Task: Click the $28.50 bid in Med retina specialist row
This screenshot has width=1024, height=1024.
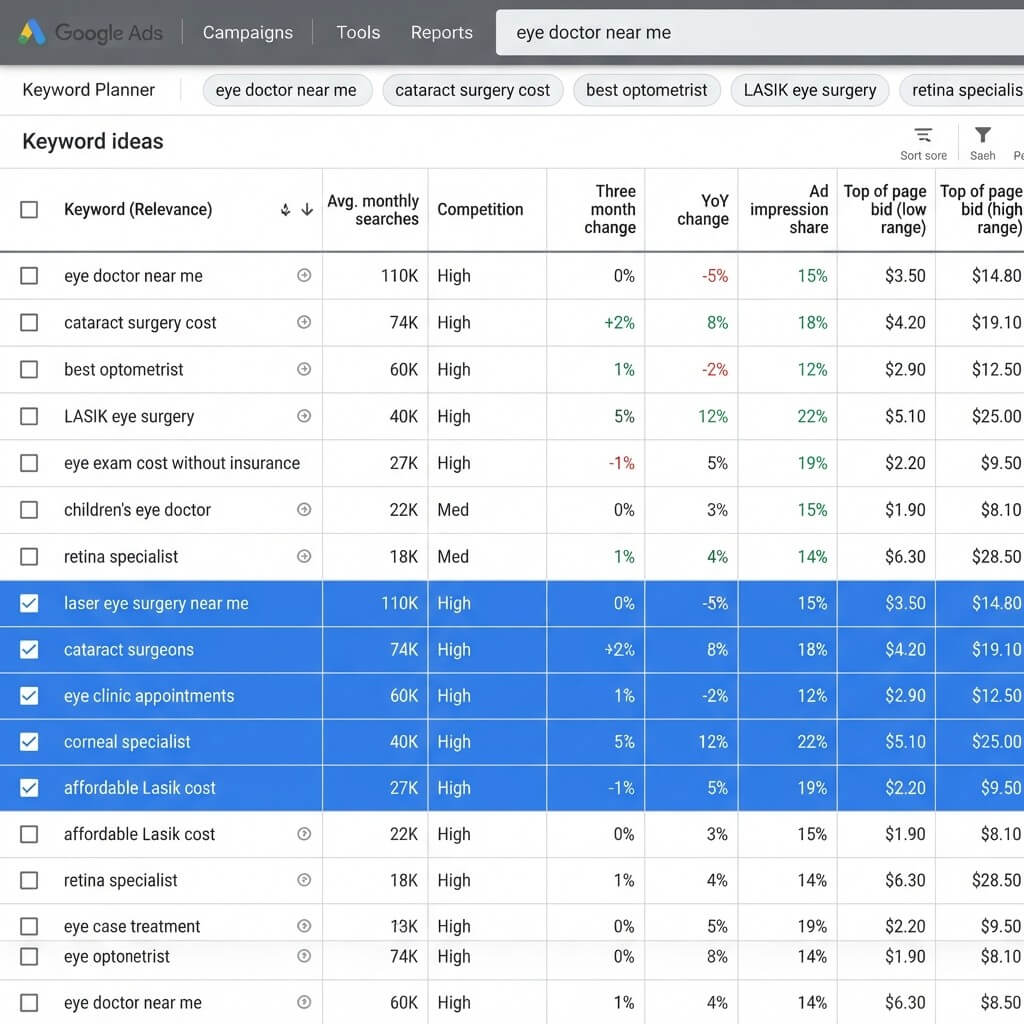Action: coord(996,556)
